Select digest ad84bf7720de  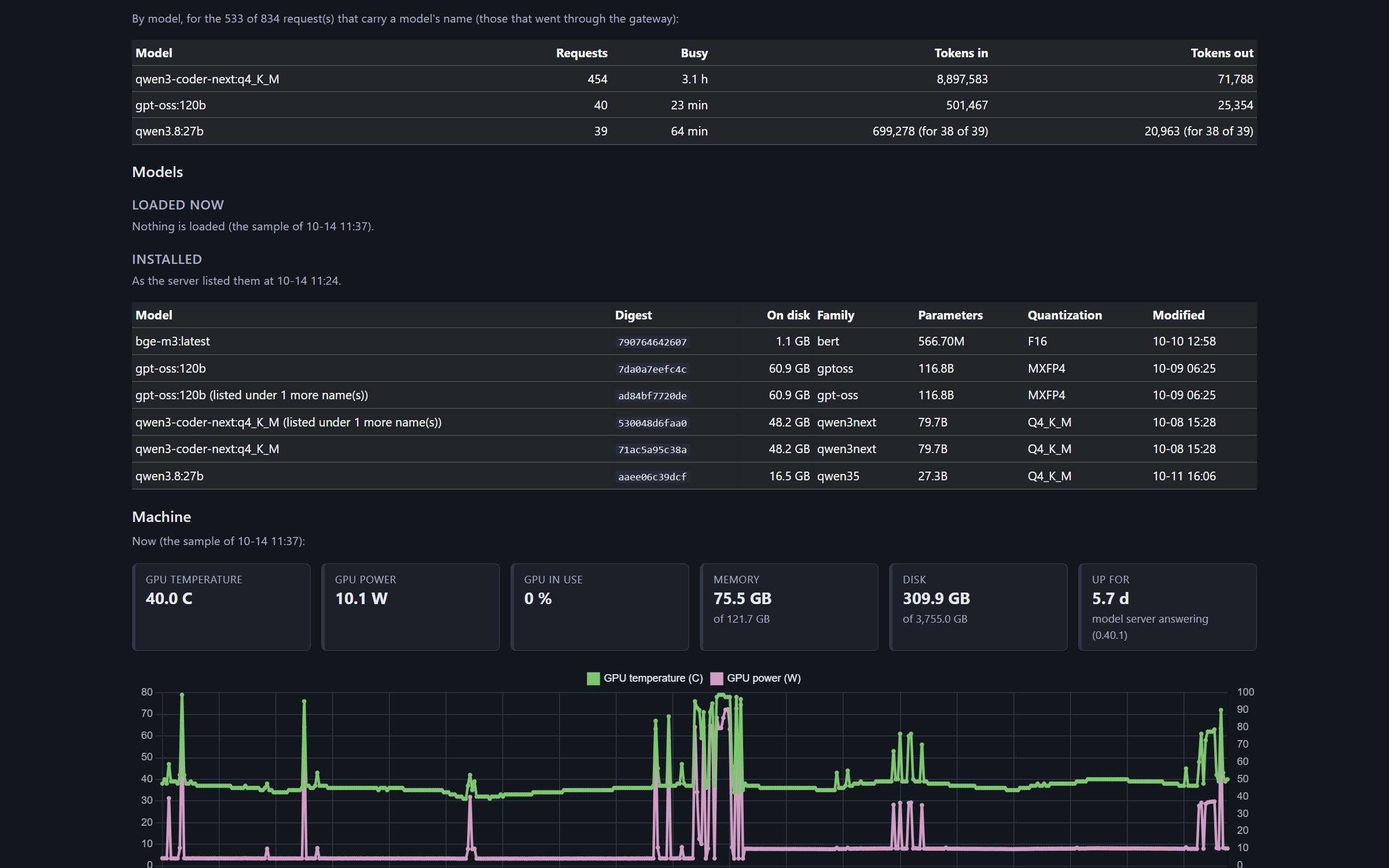(x=652, y=396)
